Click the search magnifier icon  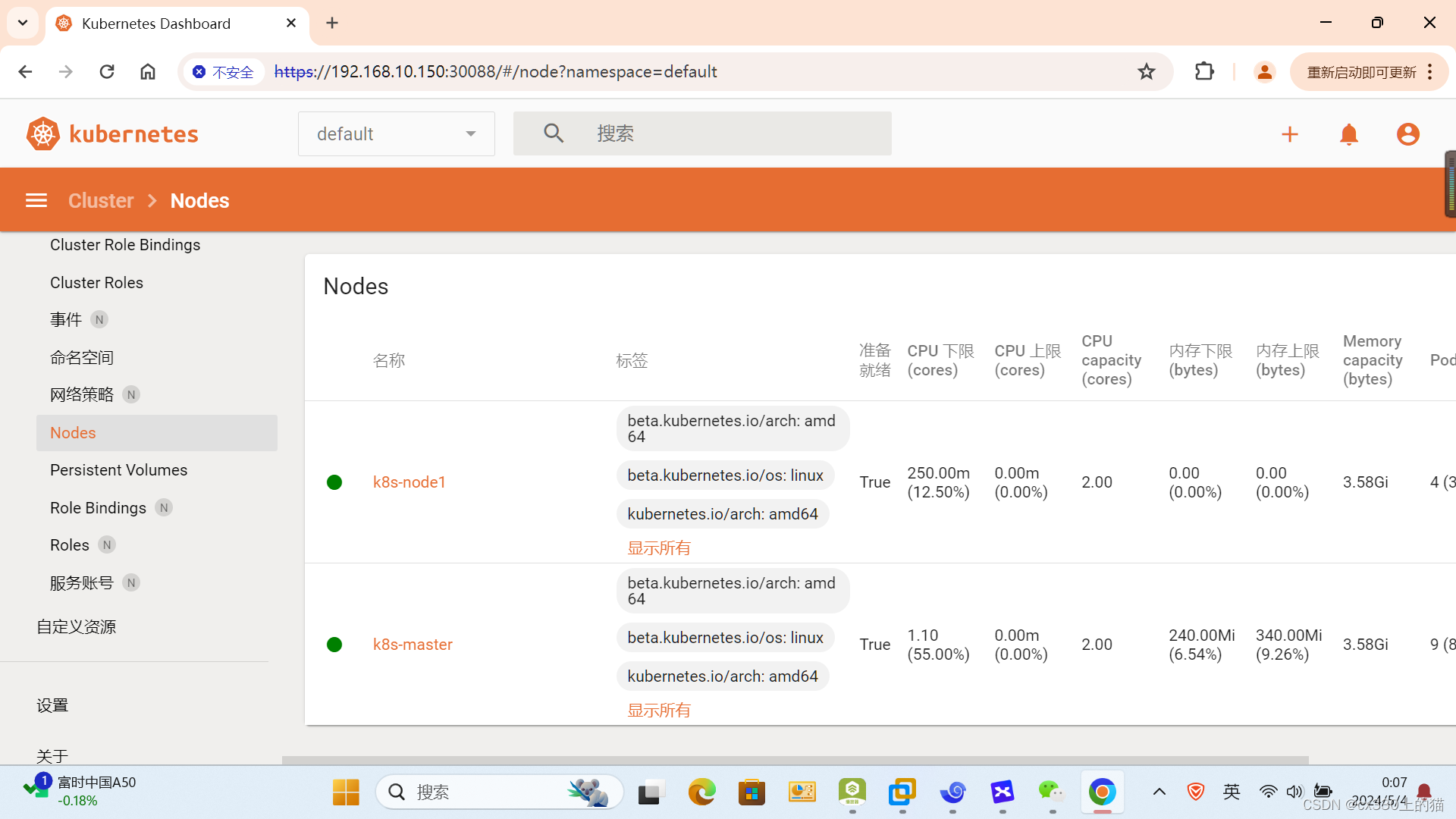click(554, 133)
